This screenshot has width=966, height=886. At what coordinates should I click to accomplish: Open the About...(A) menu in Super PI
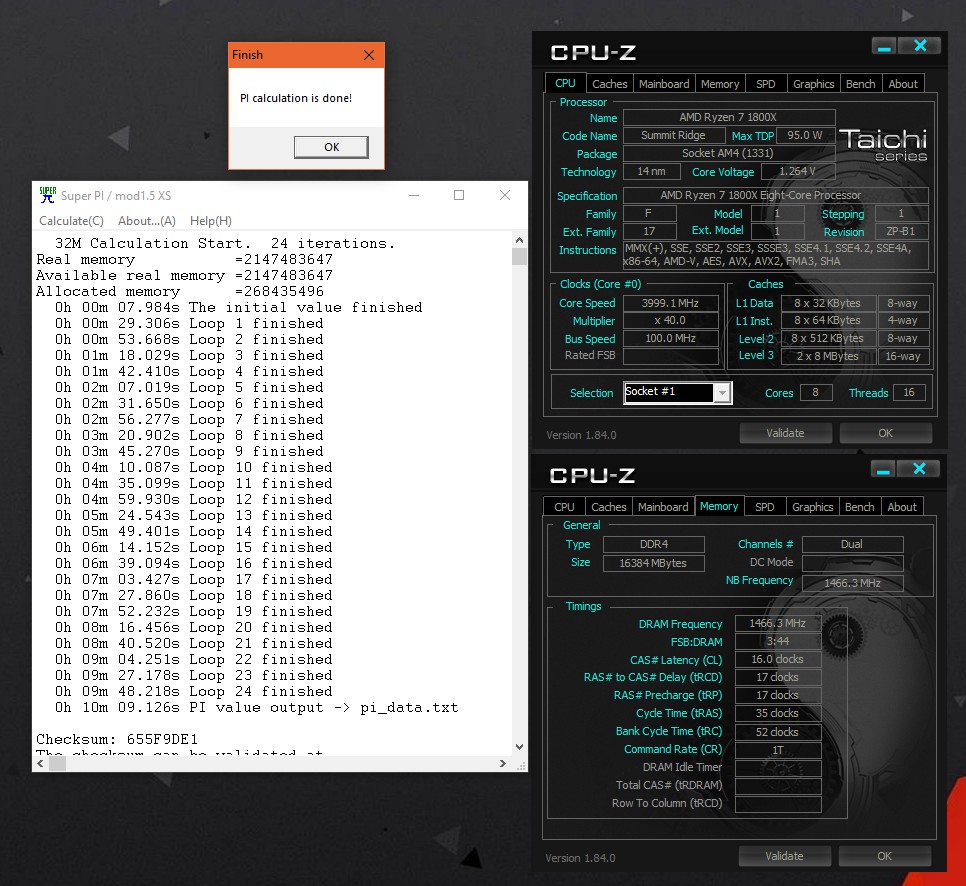pyautogui.click(x=147, y=221)
